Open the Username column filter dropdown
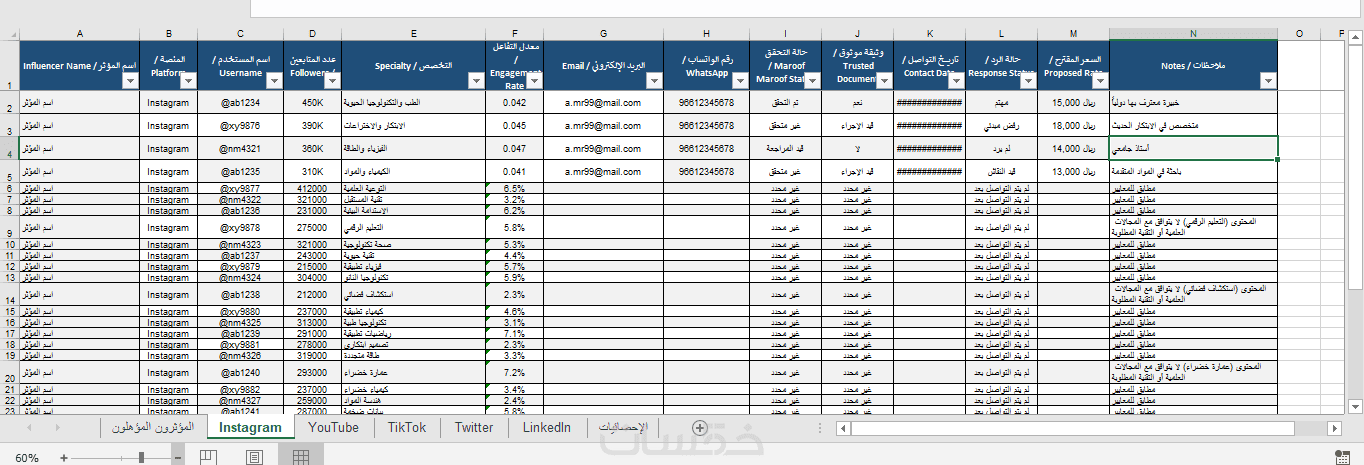Screen dimensions: 1364x465 click(x=274, y=82)
